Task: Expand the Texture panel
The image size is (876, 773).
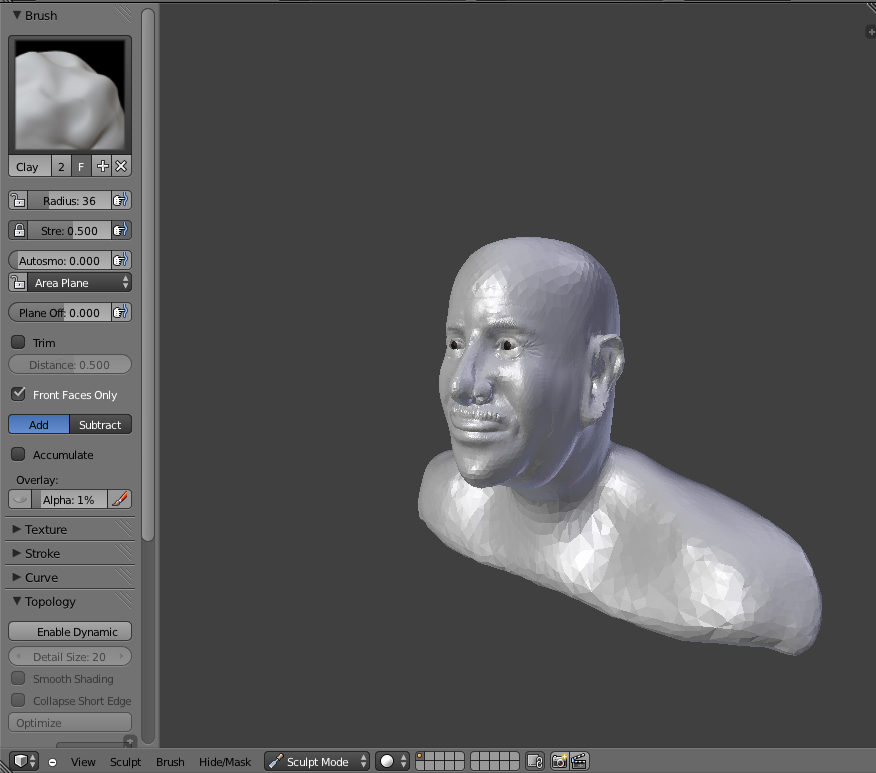Action: 46,529
